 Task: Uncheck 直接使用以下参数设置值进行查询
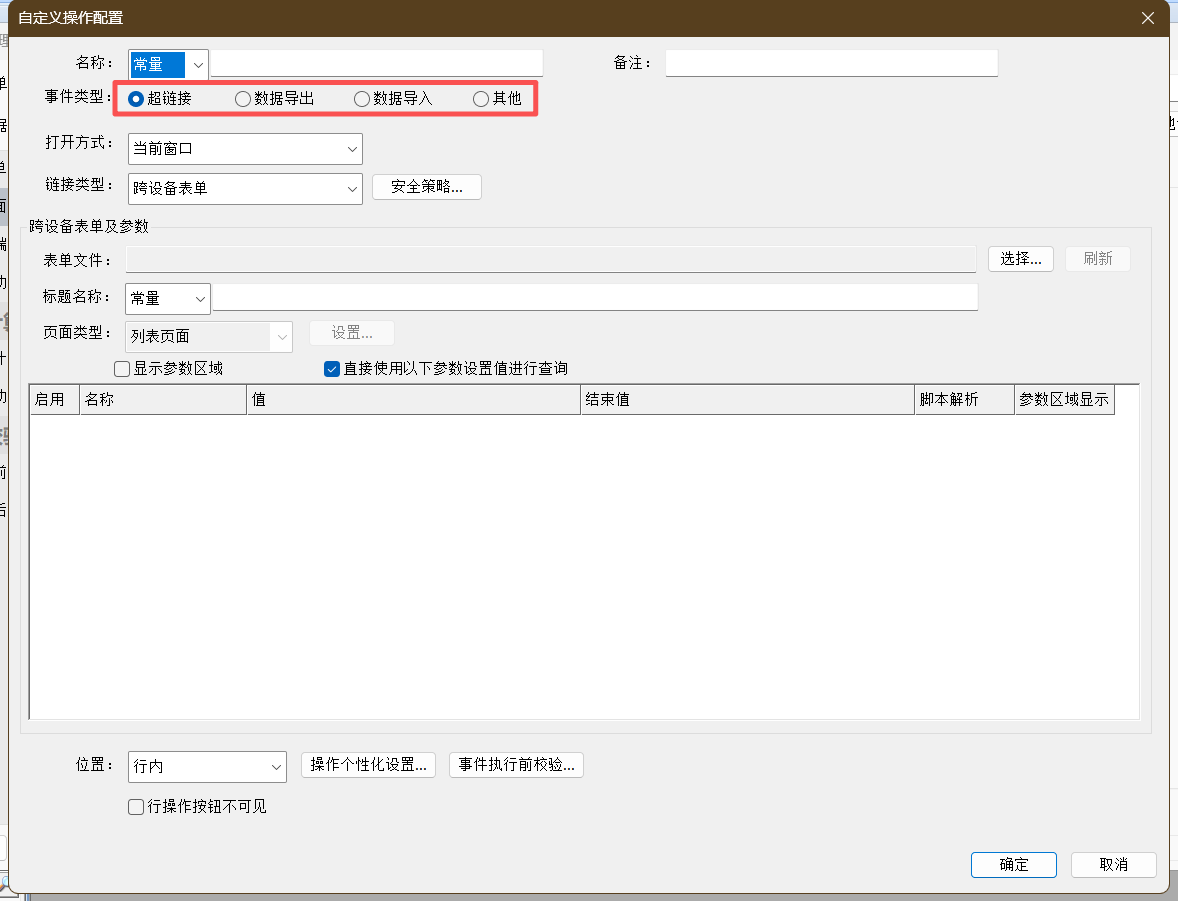332,369
